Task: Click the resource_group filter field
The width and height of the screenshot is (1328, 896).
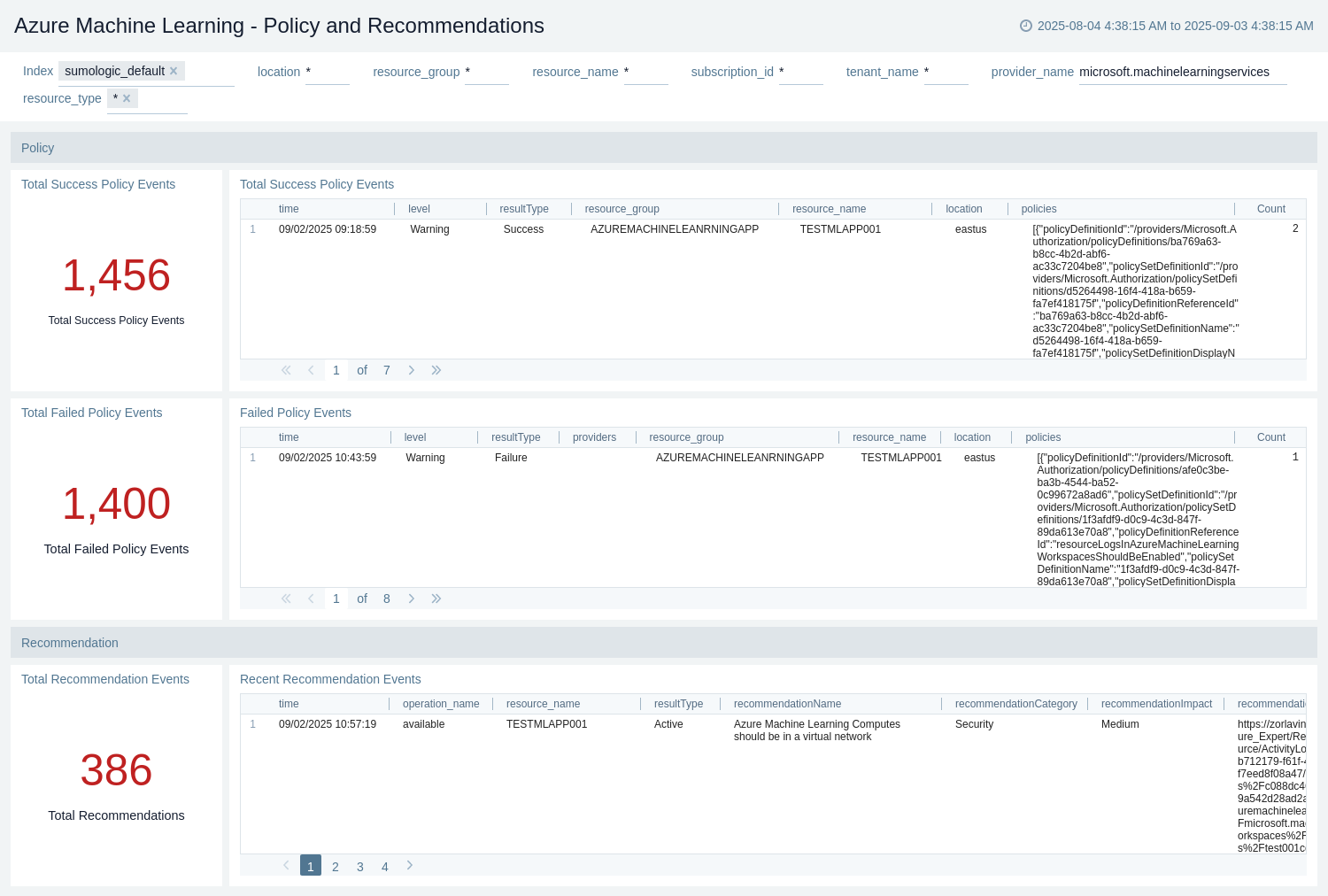Action: click(x=486, y=72)
